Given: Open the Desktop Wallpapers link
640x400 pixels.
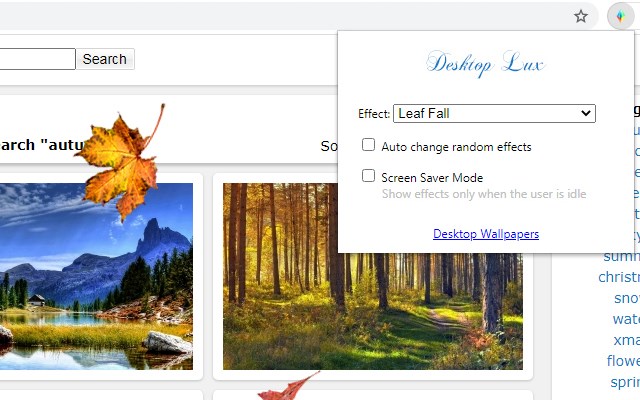Looking at the screenshot, I should [486, 234].
